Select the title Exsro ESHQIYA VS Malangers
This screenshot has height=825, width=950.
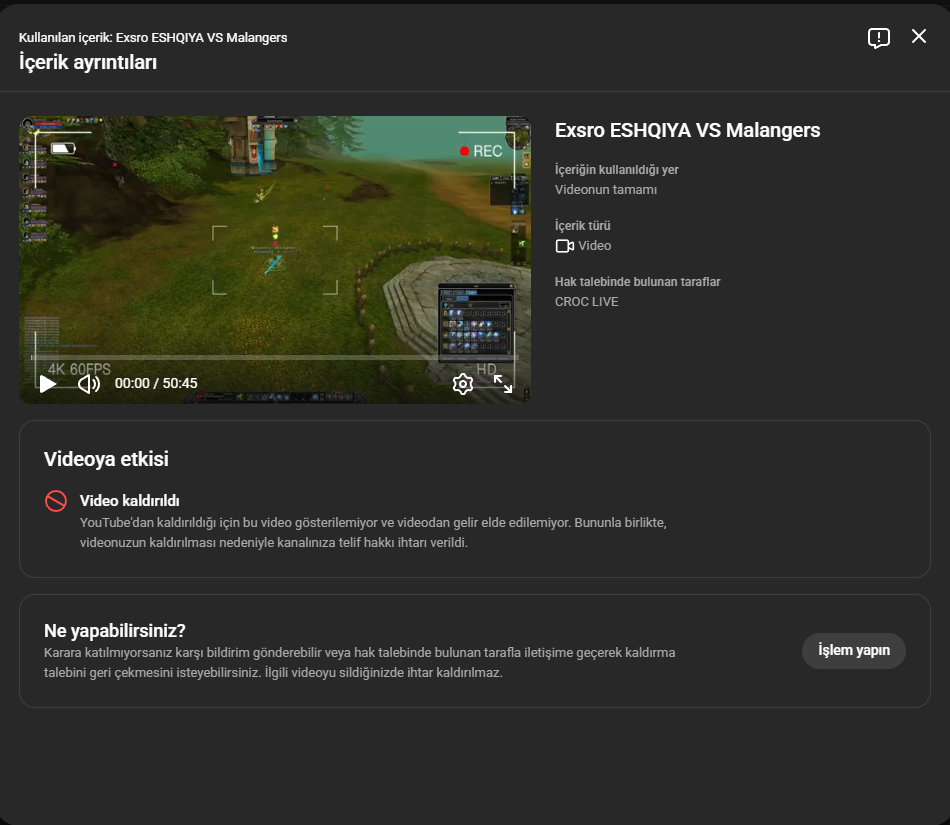688,130
